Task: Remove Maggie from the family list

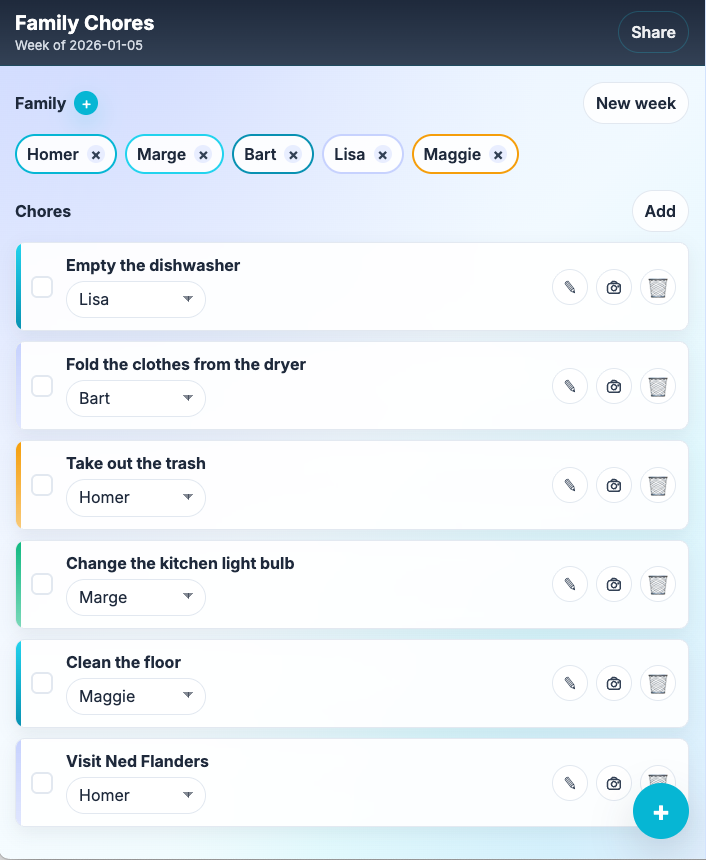Action: click(498, 155)
